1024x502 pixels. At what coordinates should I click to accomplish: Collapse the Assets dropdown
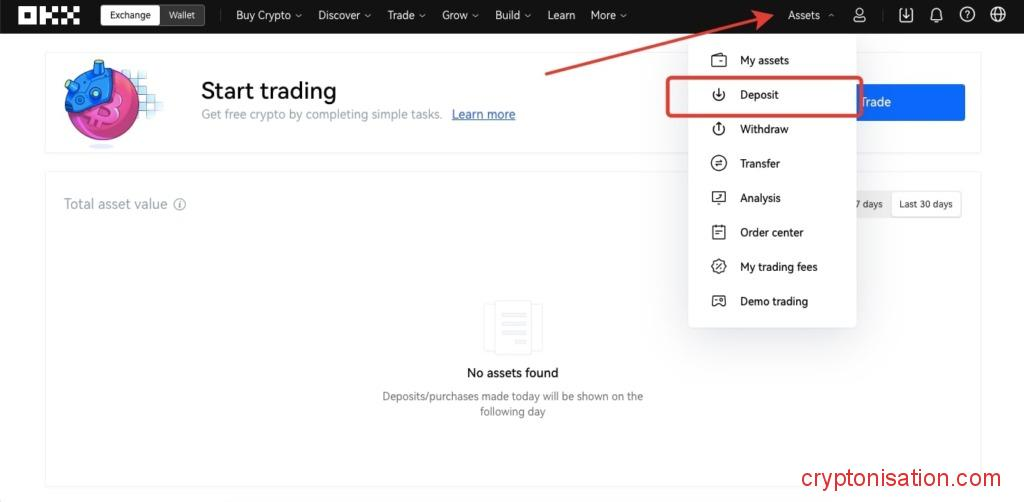pos(811,16)
